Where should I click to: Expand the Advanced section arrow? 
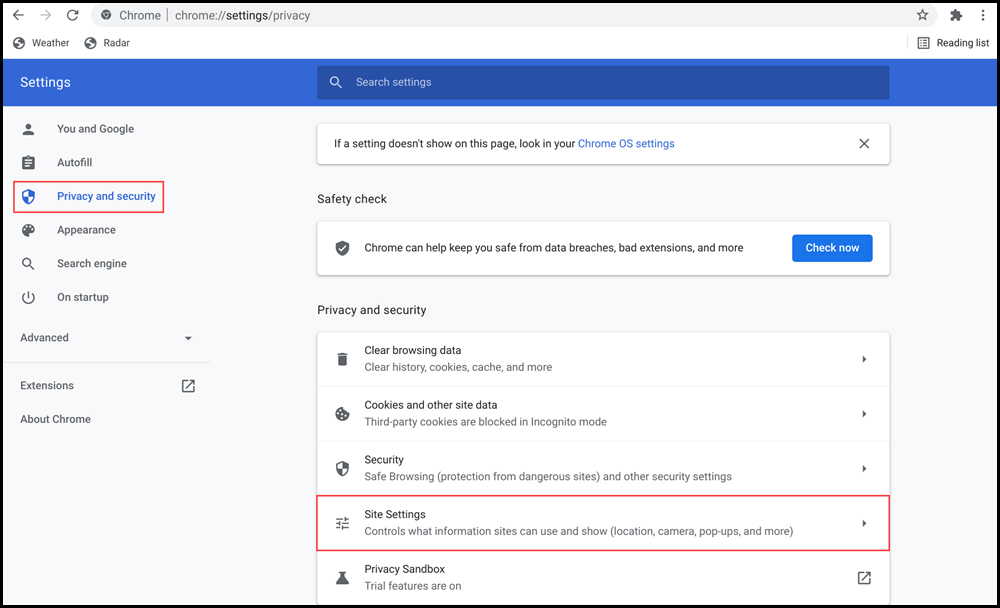click(188, 338)
